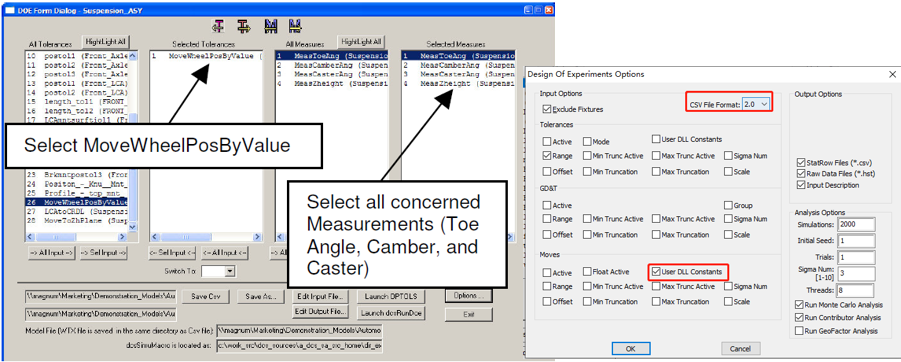This screenshot has width=901, height=362.
Task: Click OK in Design Of Experiments Options
Action: 631,348
